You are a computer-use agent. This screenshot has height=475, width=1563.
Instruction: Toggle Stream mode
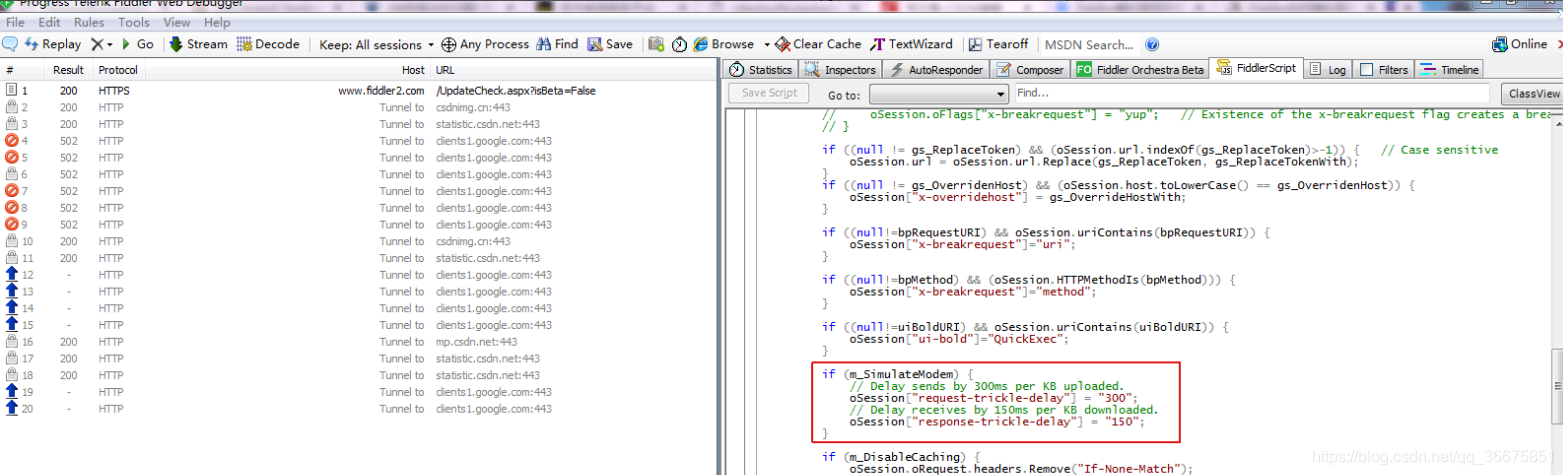click(x=198, y=44)
